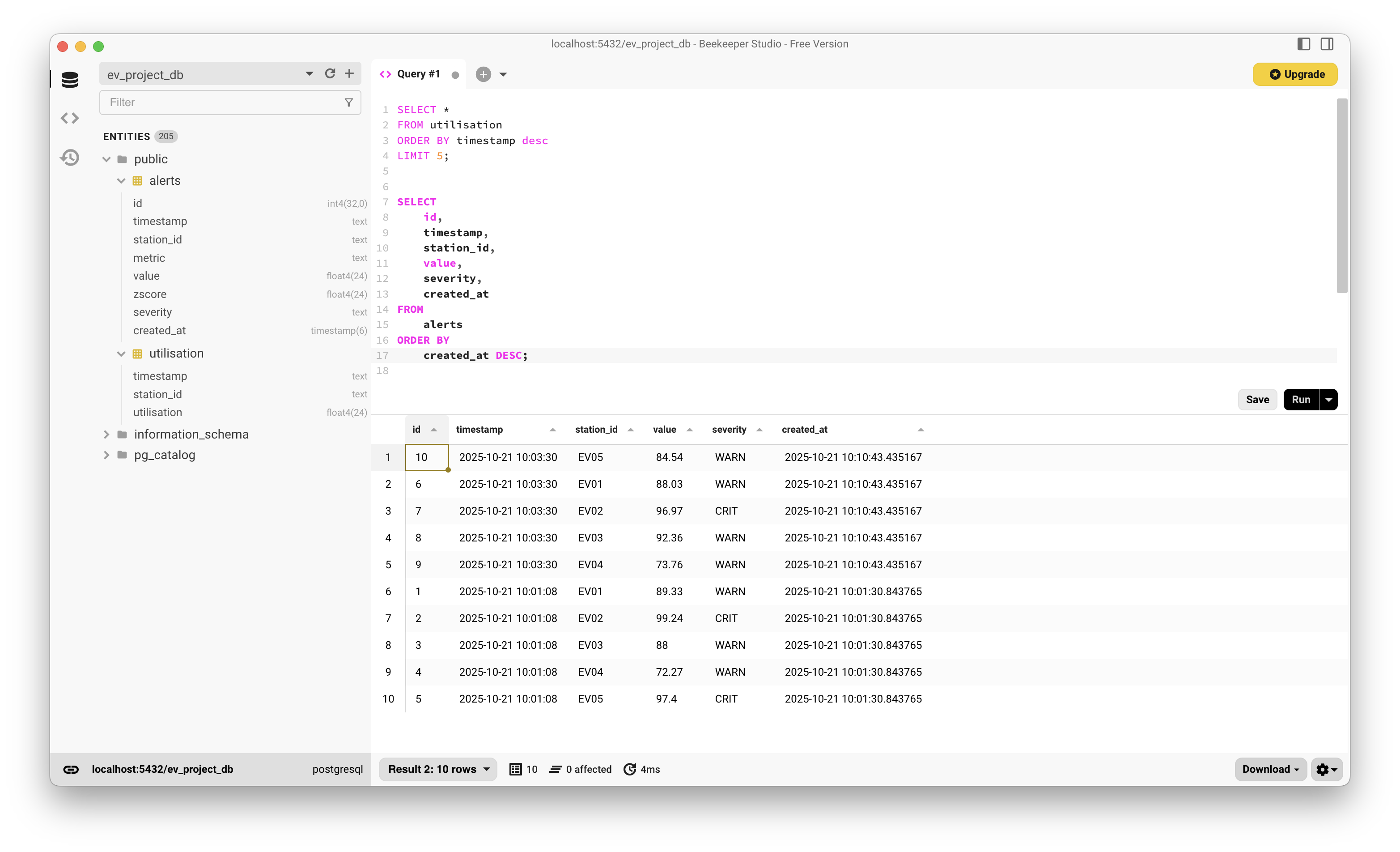Collapse the alerts table columns
The width and height of the screenshot is (1400, 852).
click(121, 181)
